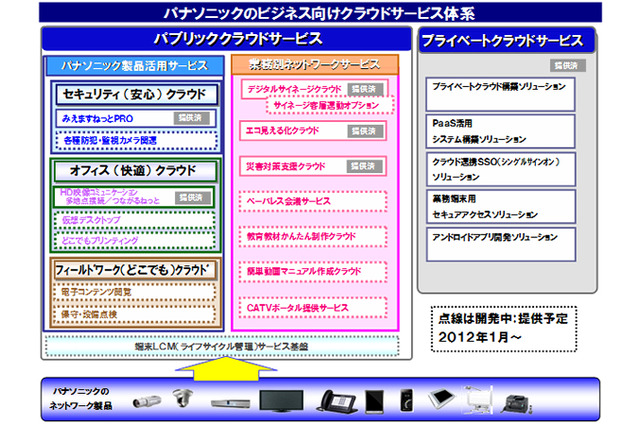This screenshot has width=640, height=426.
Task: Click 業務端末用セキュアアクセスソリューション box
Action: (501, 206)
